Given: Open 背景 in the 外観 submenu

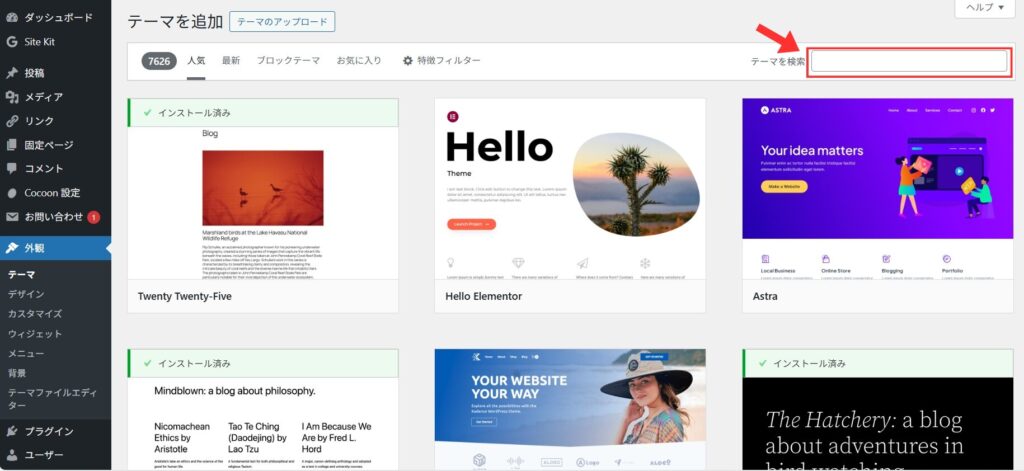Looking at the screenshot, I should pos(17,373).
